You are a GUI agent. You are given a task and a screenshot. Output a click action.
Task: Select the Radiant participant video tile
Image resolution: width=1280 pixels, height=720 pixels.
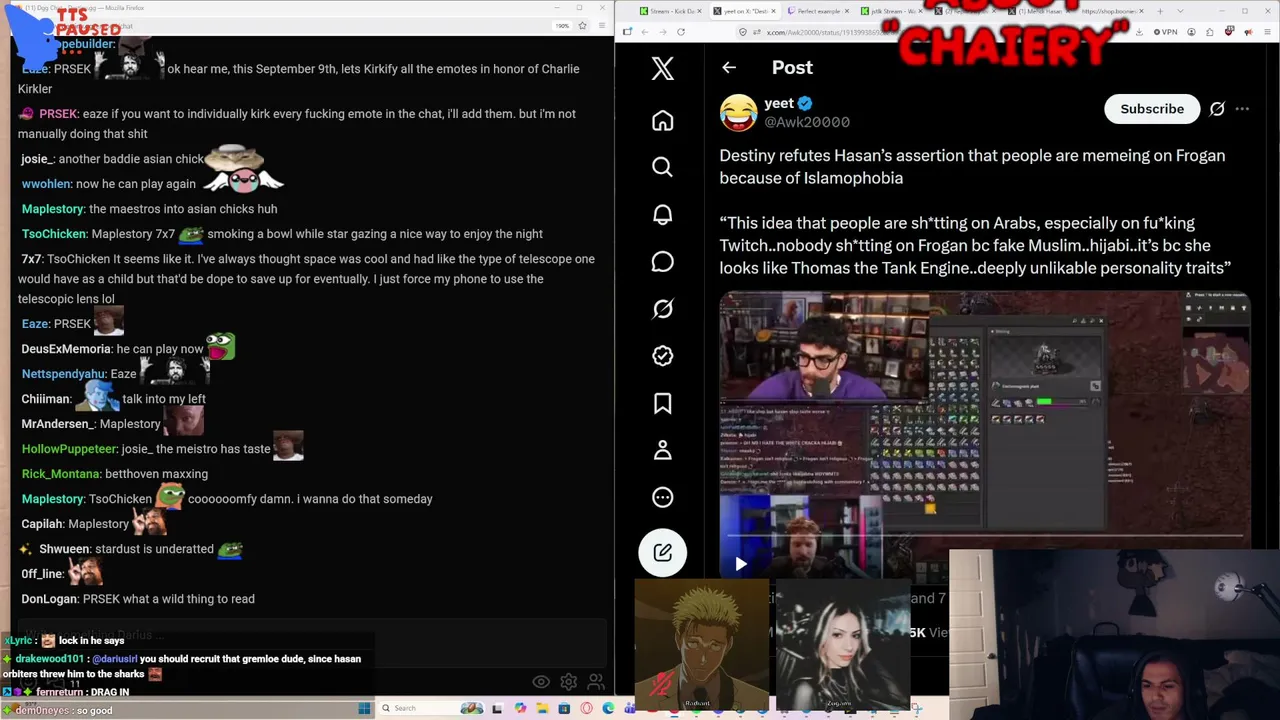(x=702, y=645)
